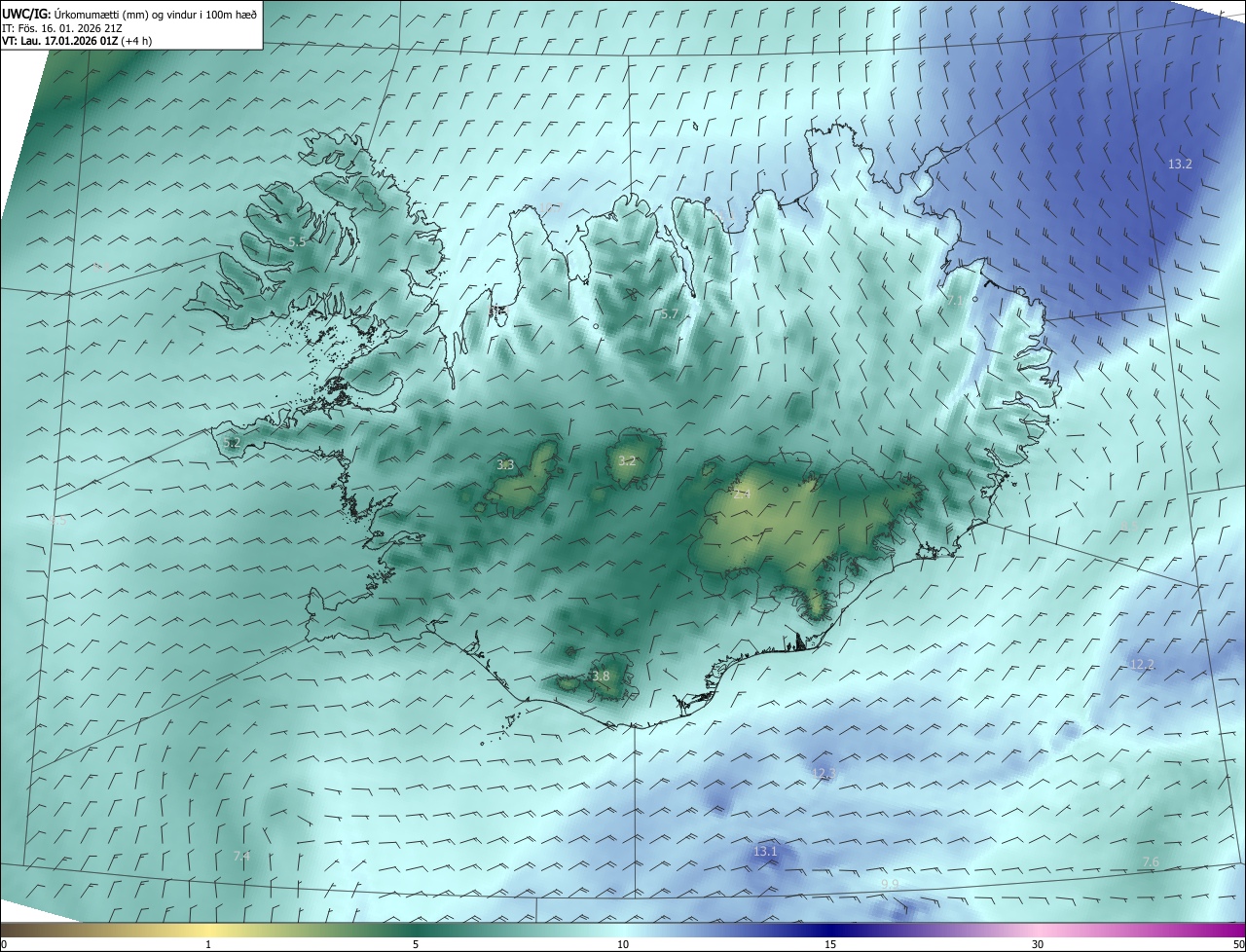Click the '5' tick on the colour scale
This screenshot has width=1246, height=952.
pos(416,944)
